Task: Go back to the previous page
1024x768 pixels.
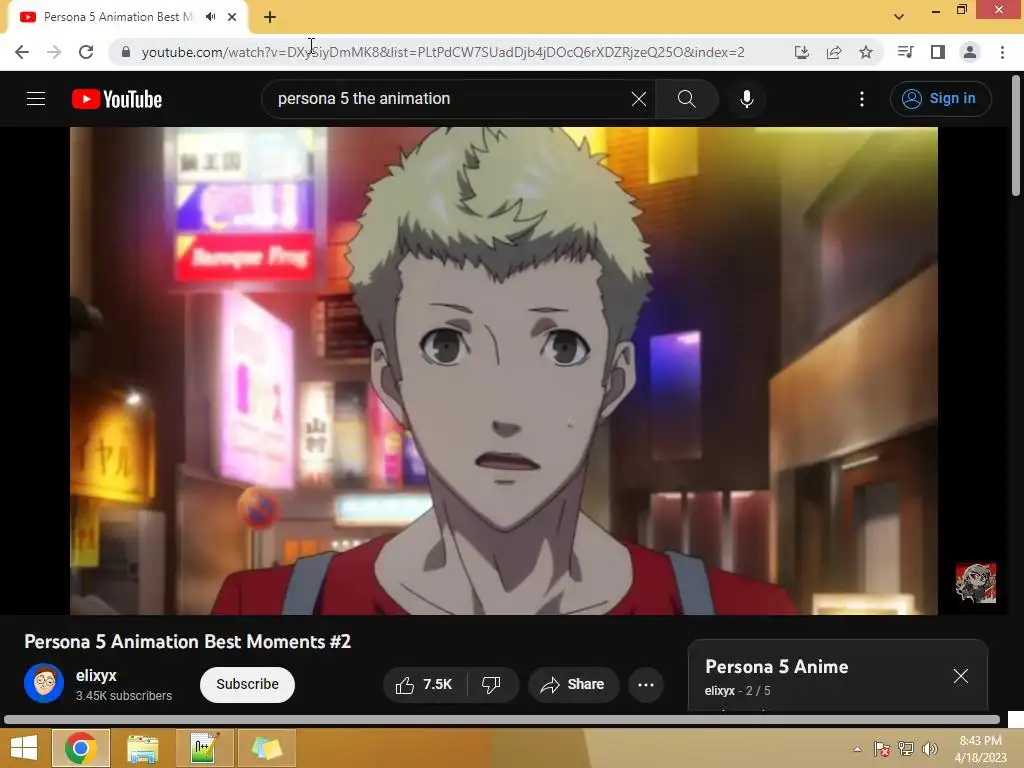Action: [22, 52]
